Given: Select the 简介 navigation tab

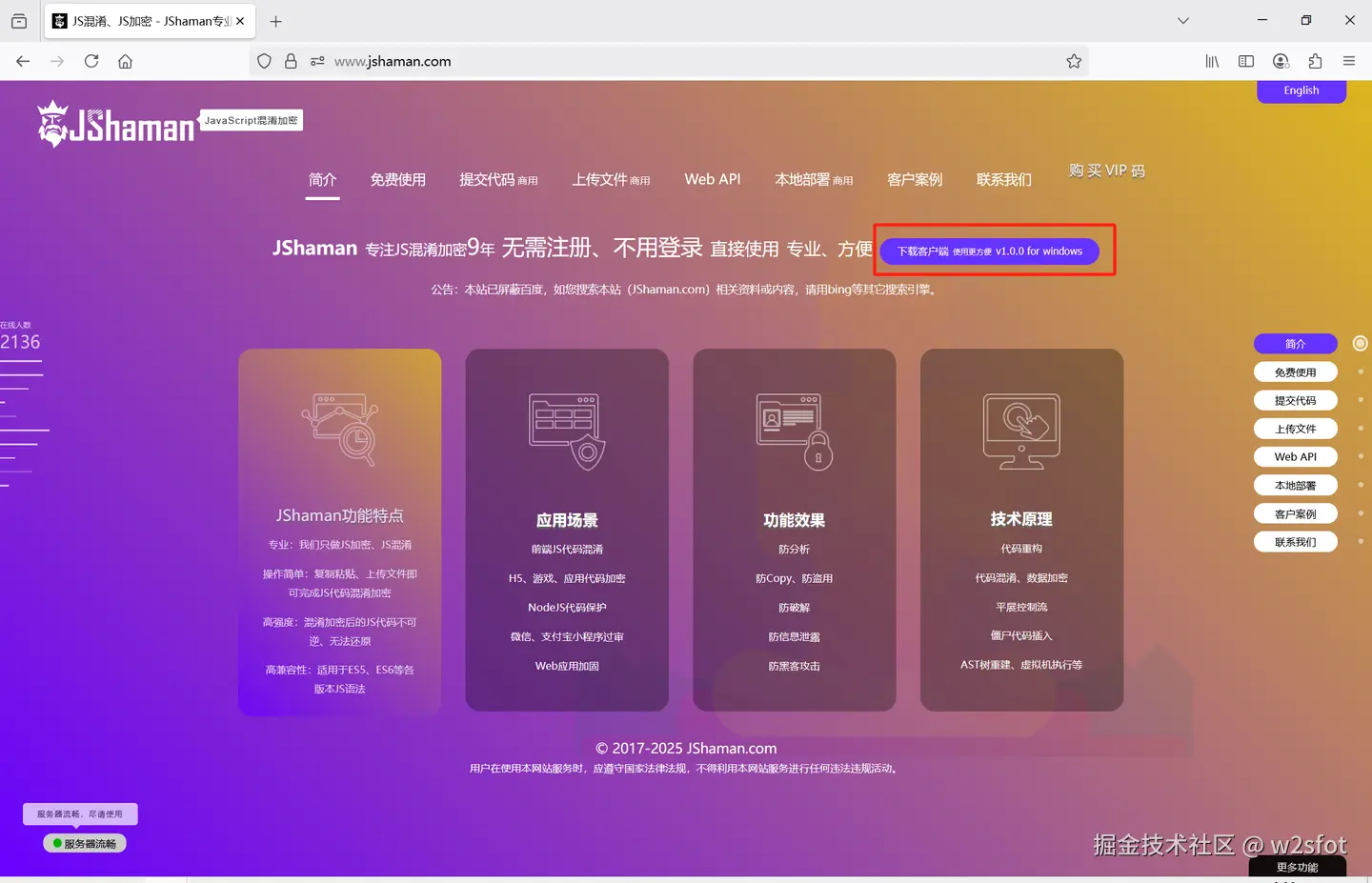Looking at the screenshot, I should (x=323, y=179).
